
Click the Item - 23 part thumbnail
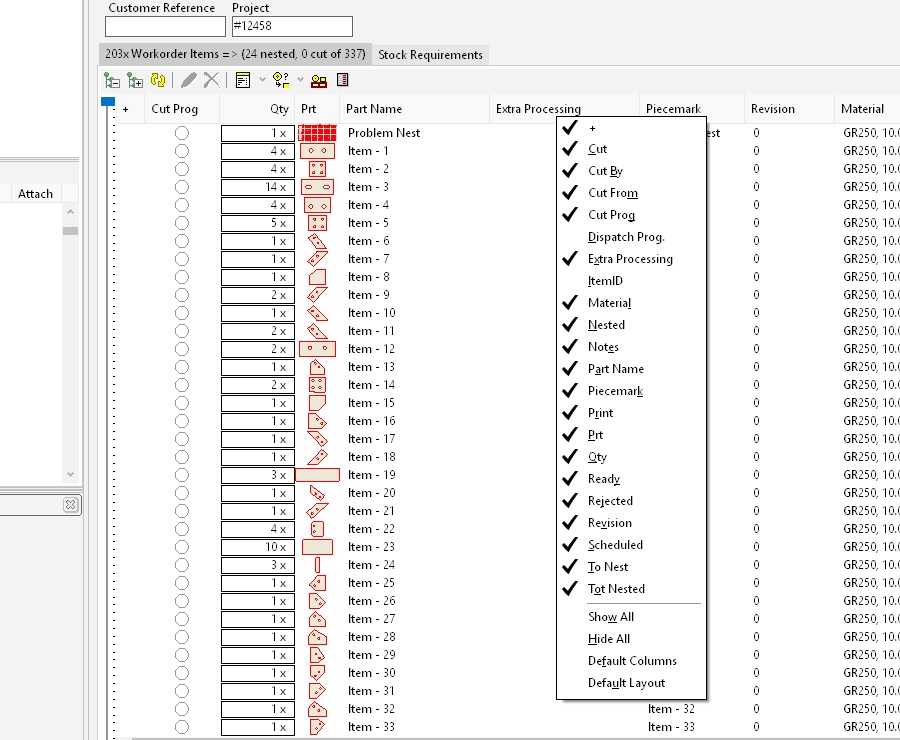point(317,547)
